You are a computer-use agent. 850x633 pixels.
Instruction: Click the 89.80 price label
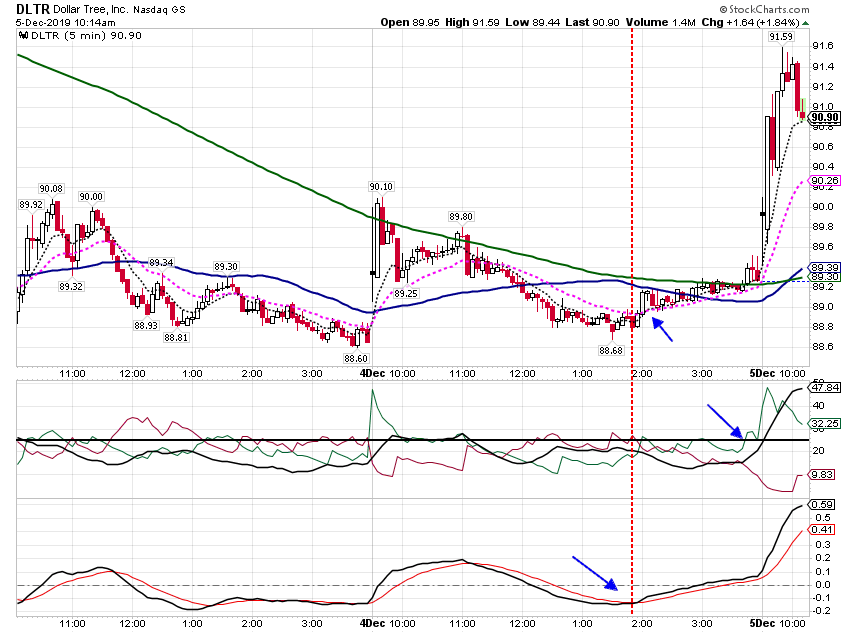(x=461, y=217)
